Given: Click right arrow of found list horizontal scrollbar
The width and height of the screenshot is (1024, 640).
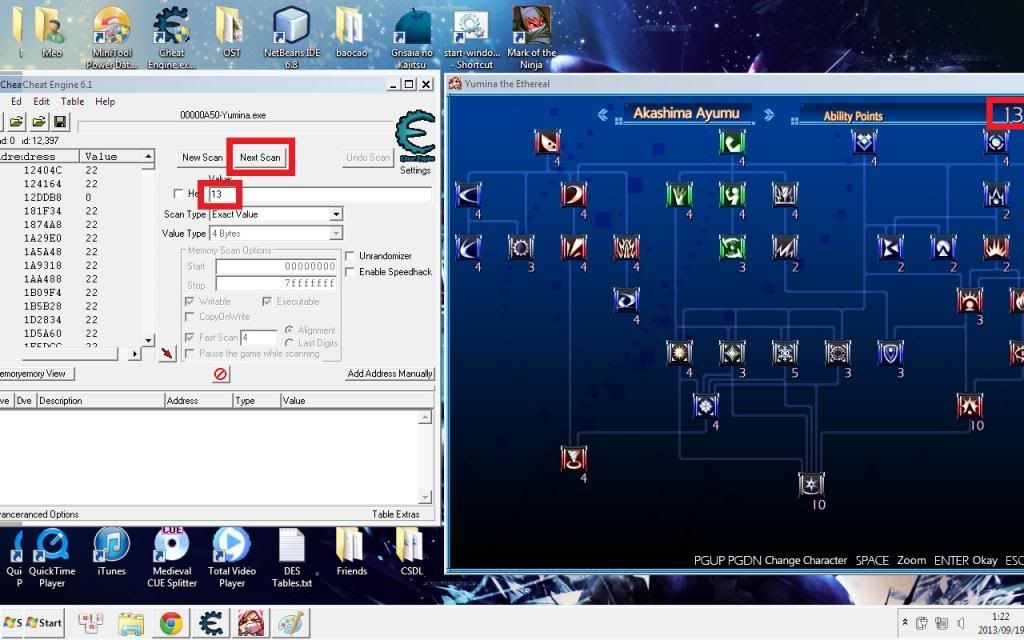Looking at the screenshot, I should [x=135, y=354].
